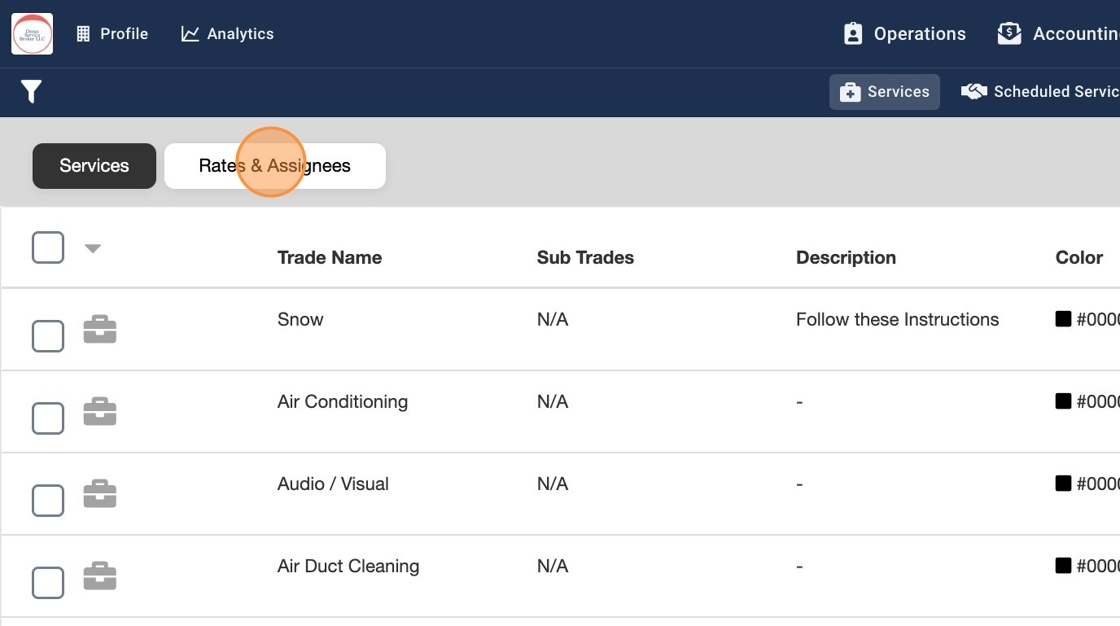The height and width of the screenshot is (626, 1120).
Task: Go to the Analytics page
Action: point(227,34)
